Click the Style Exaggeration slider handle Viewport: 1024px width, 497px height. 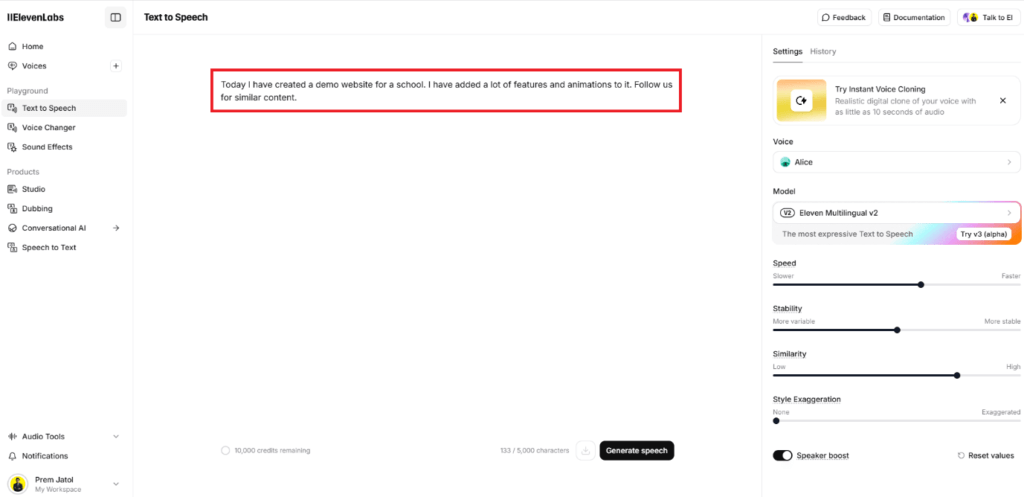coord(776,421)
